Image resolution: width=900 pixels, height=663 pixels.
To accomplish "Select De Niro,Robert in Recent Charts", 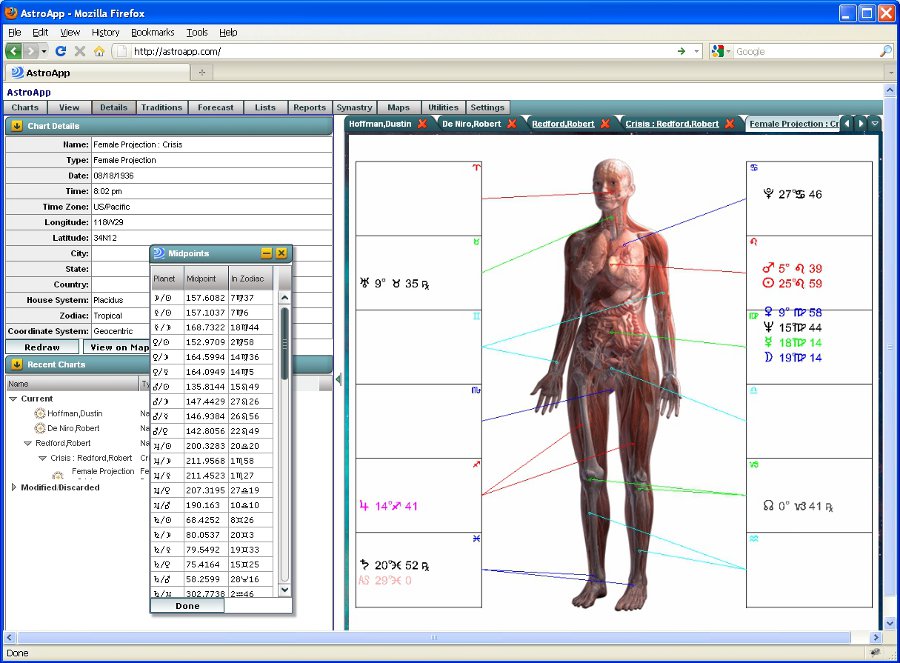I will click(73, 428).
